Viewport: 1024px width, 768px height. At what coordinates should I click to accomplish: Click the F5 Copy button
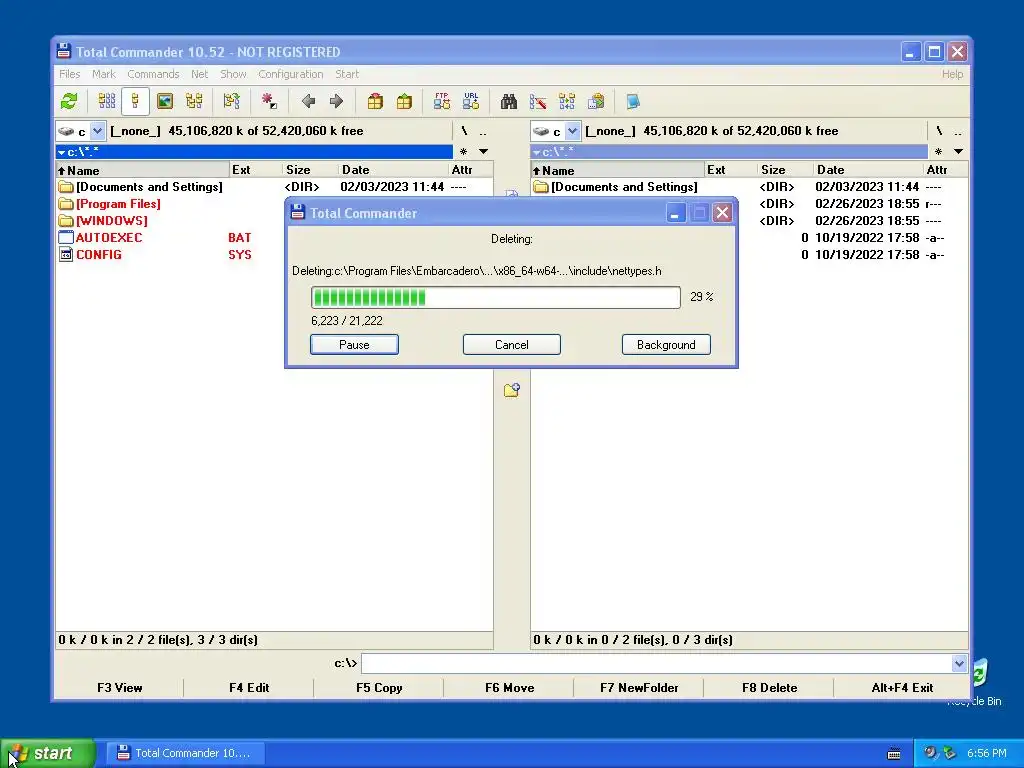[x=379, y=688]
